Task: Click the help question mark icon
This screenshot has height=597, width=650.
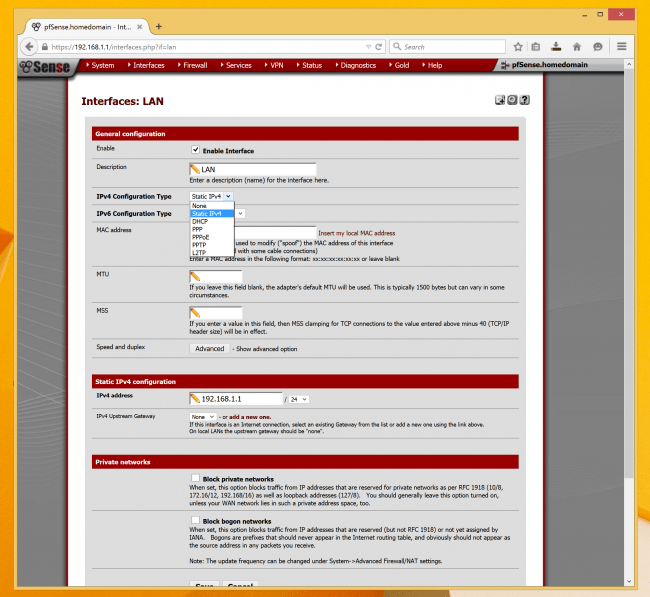Action: click(x=525, y=100)
